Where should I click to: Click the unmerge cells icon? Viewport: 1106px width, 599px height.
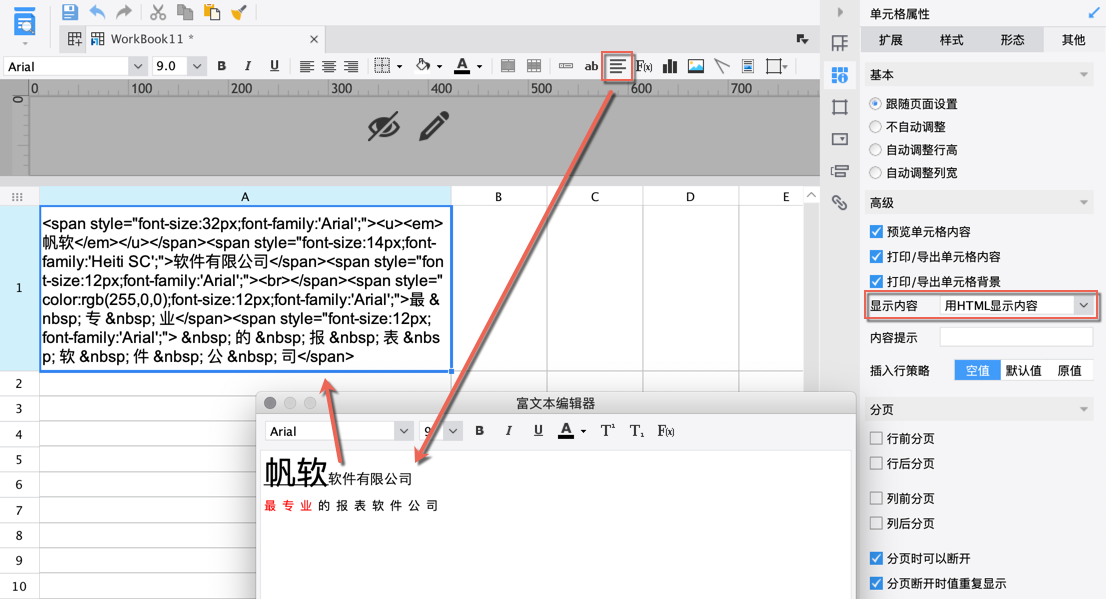point(534,66)
